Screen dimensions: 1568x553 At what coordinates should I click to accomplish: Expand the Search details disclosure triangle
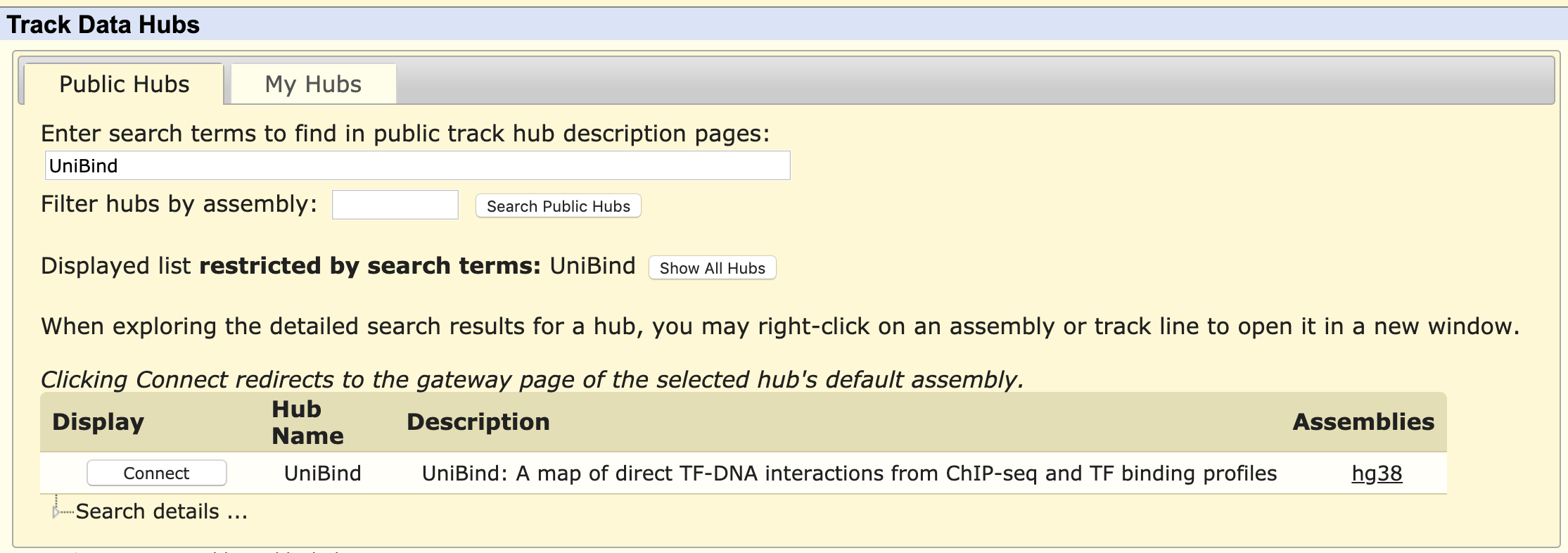[x=56, y=512]
